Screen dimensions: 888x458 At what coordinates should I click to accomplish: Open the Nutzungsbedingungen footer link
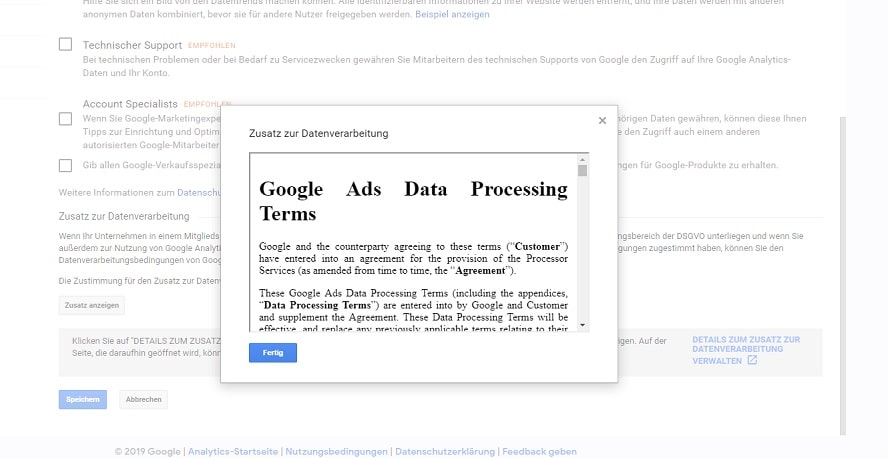336,452
